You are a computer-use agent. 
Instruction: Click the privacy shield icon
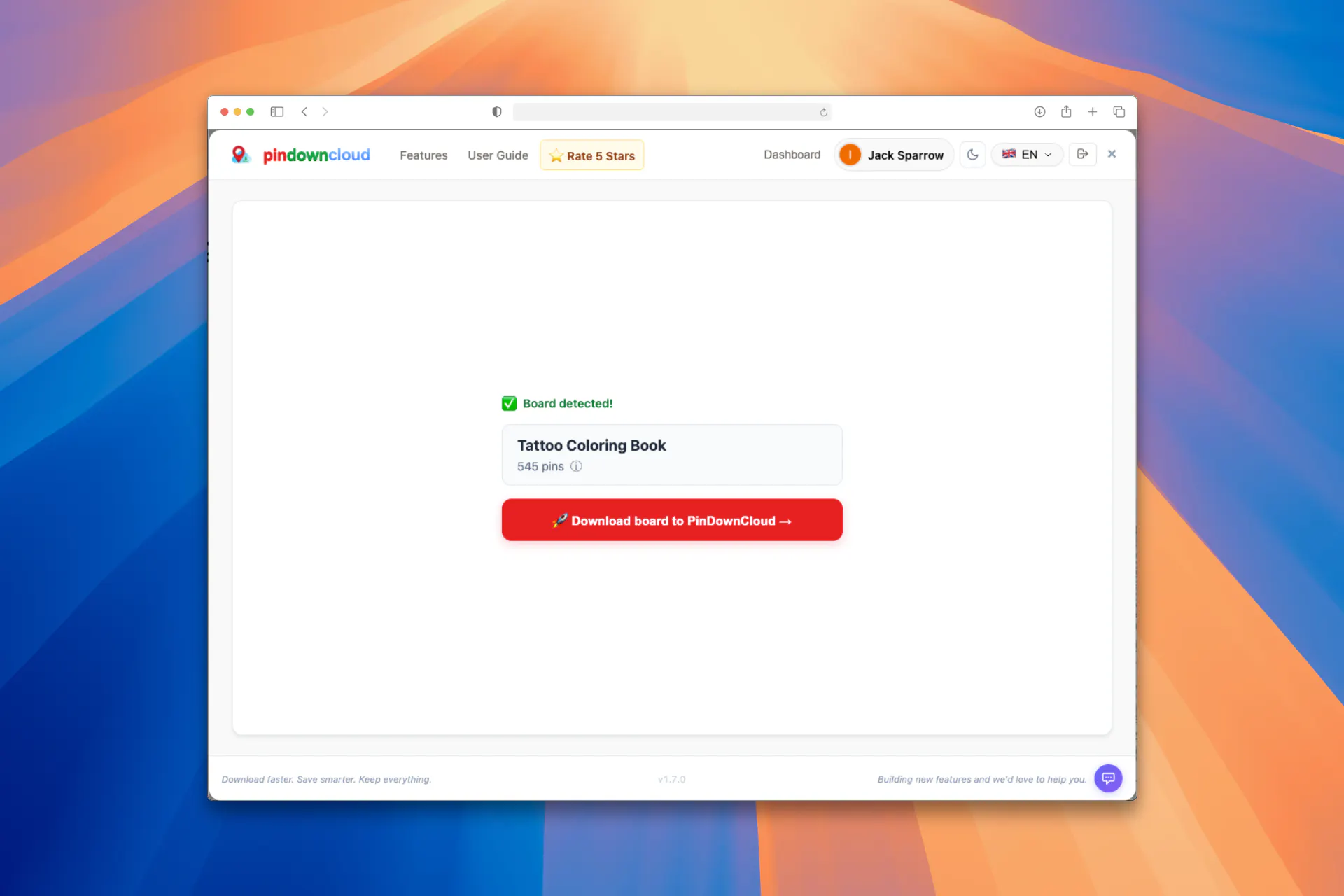497,112
